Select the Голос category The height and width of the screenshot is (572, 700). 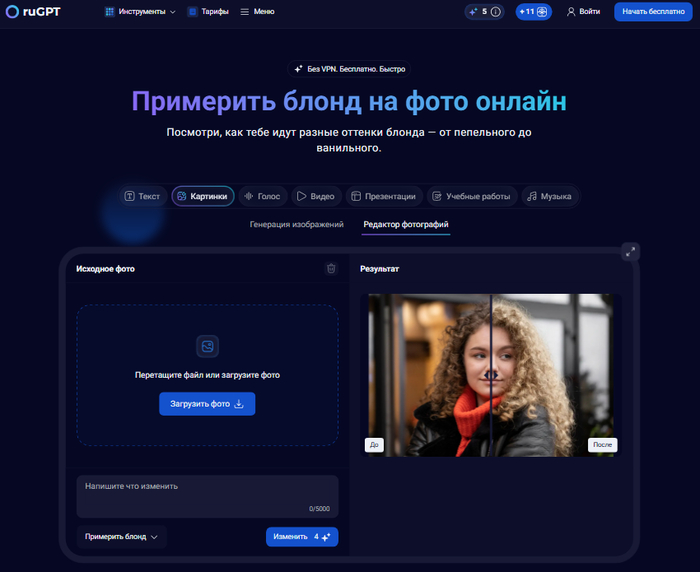(x=262, y=196)
